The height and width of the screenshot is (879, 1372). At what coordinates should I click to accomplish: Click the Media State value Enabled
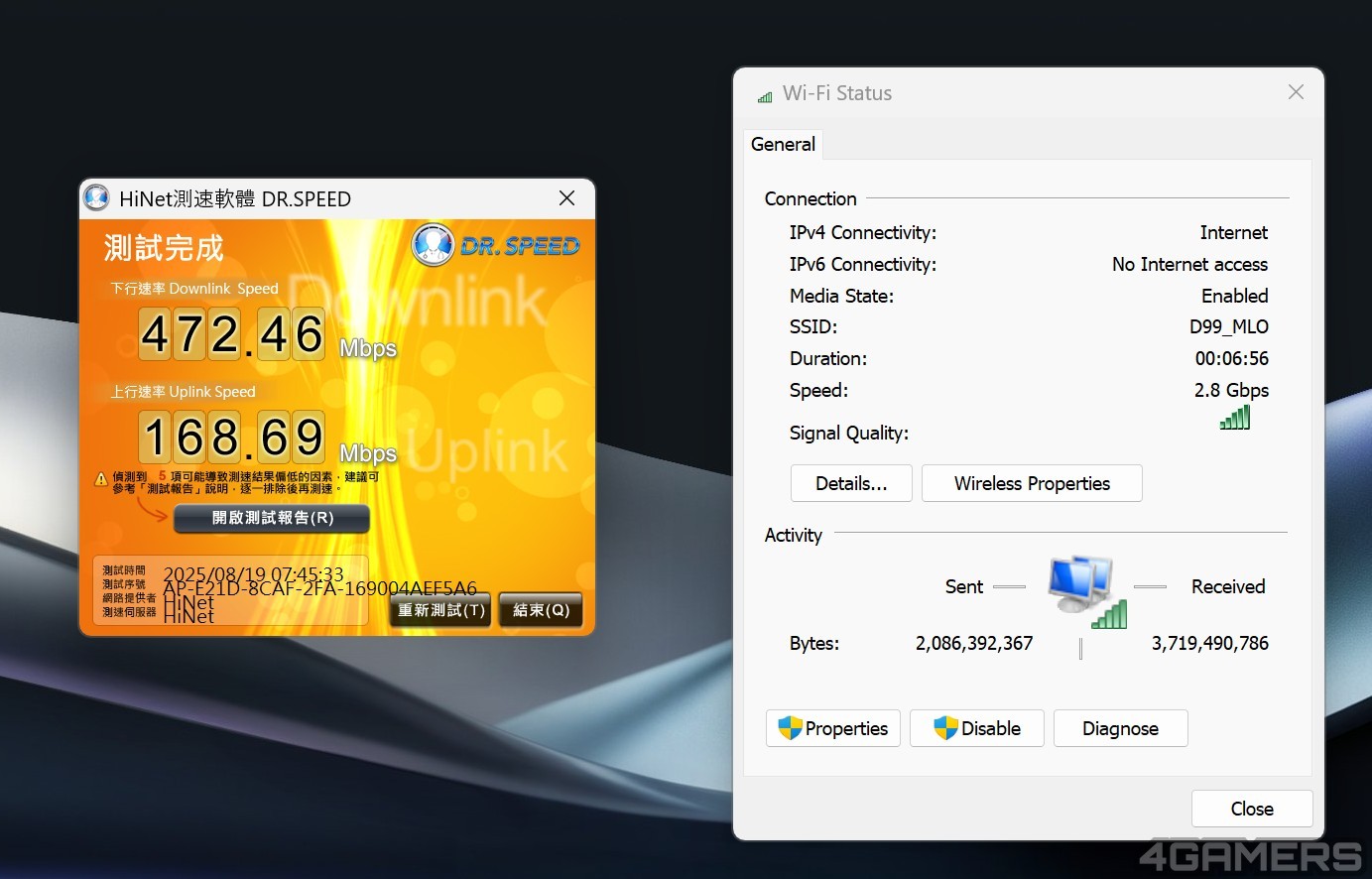pos(1234,296)
